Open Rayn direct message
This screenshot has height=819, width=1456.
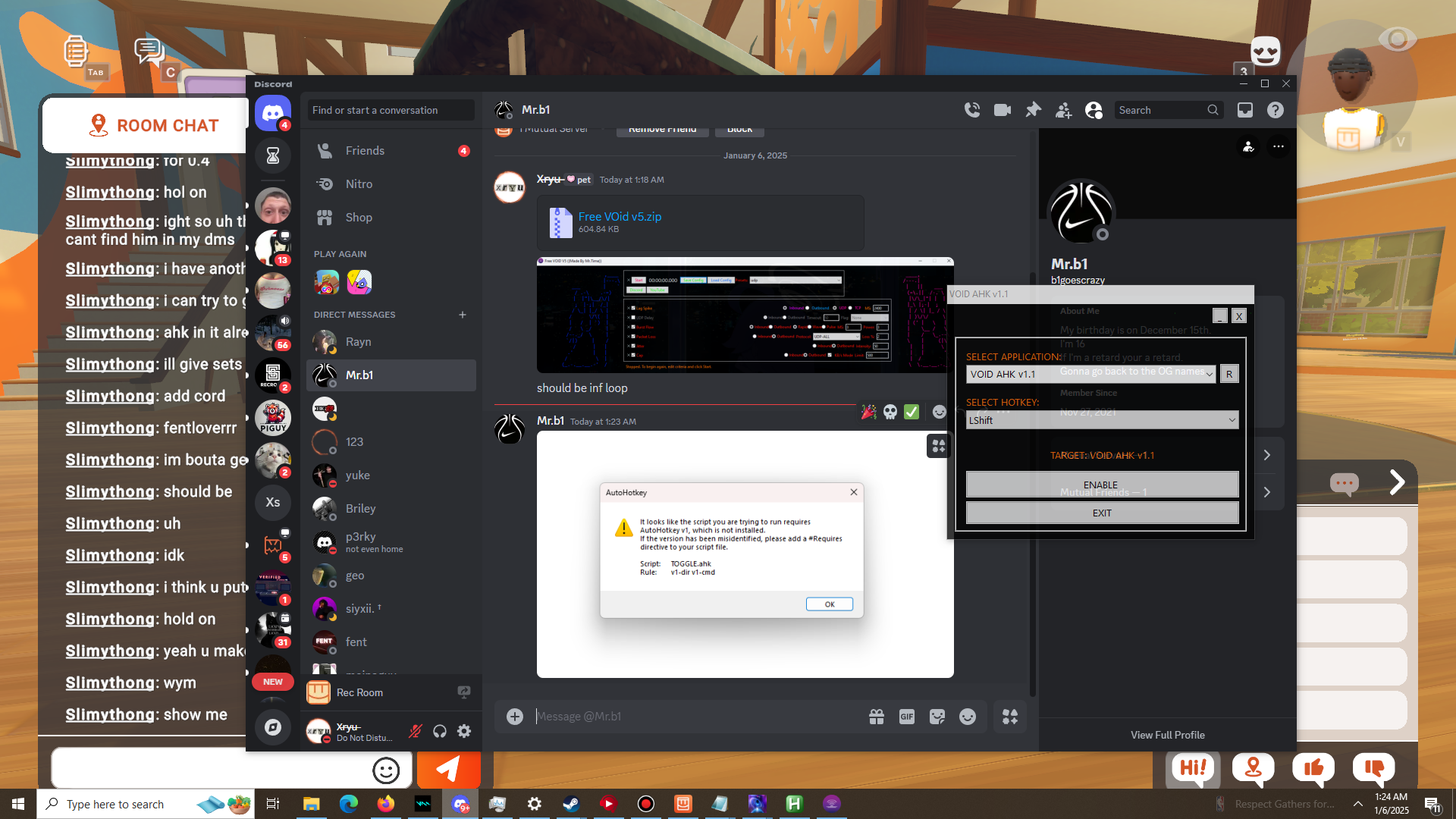358,342
